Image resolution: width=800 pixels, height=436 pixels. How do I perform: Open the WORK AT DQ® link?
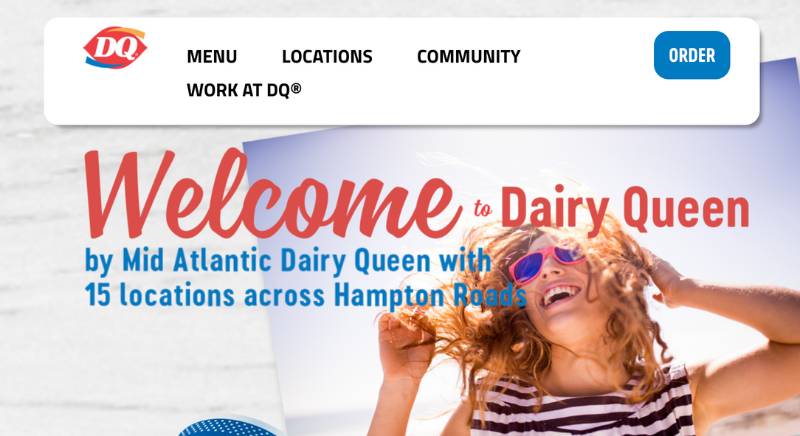(244, 90)
